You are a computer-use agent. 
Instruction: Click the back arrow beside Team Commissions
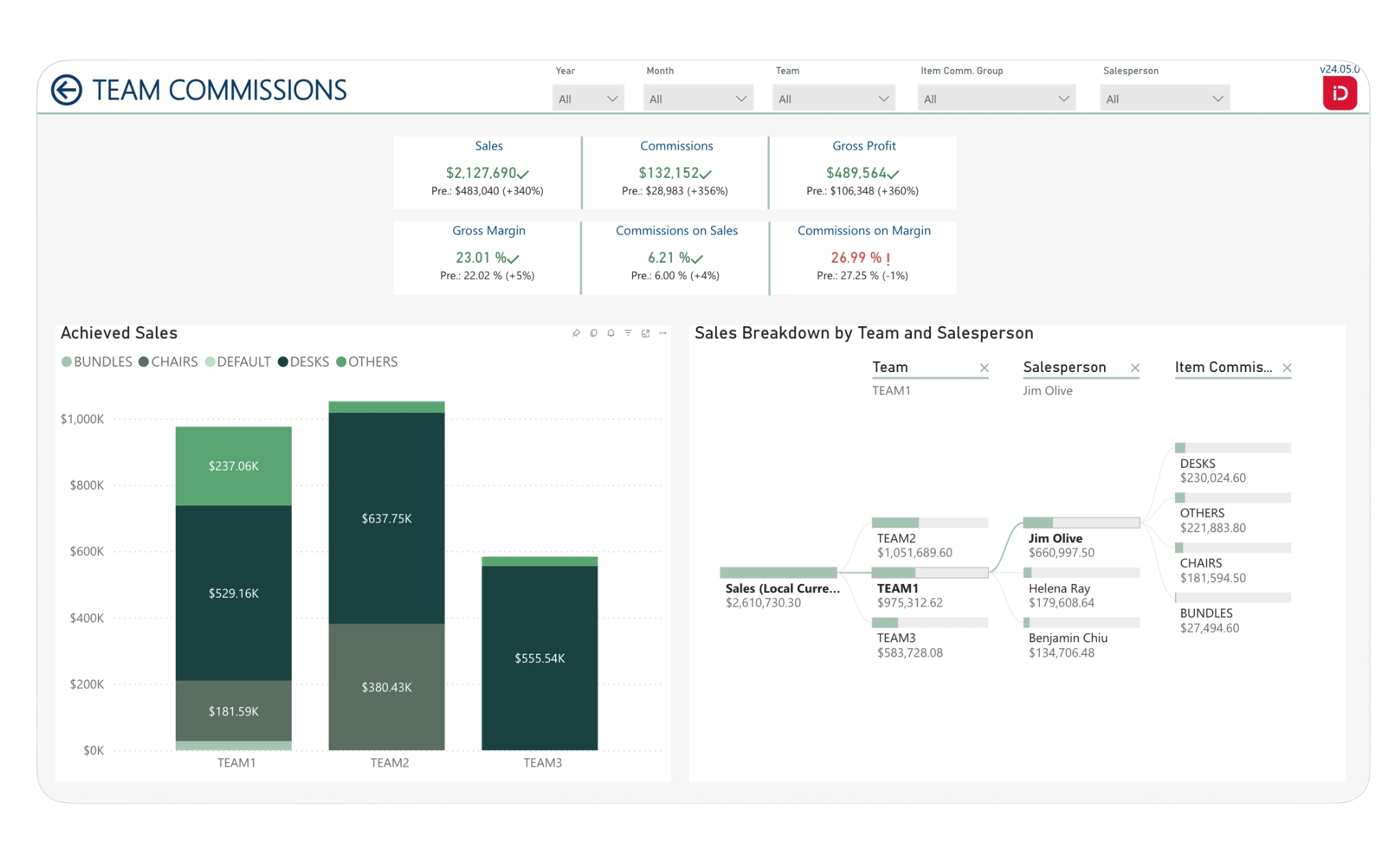tap(66, 90)
